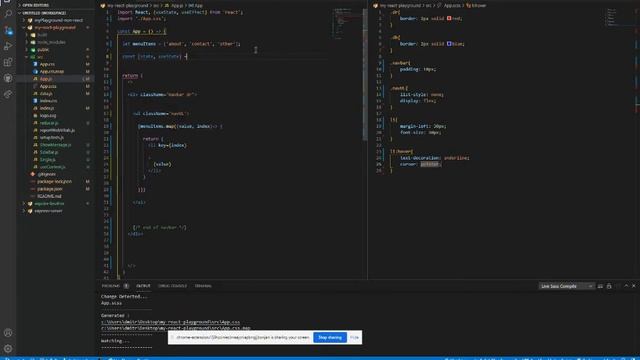Viewport: 640px width, 360px height.
Task: Click the li:hover breadcrumb in right editor
Action: tap(476, 6)
